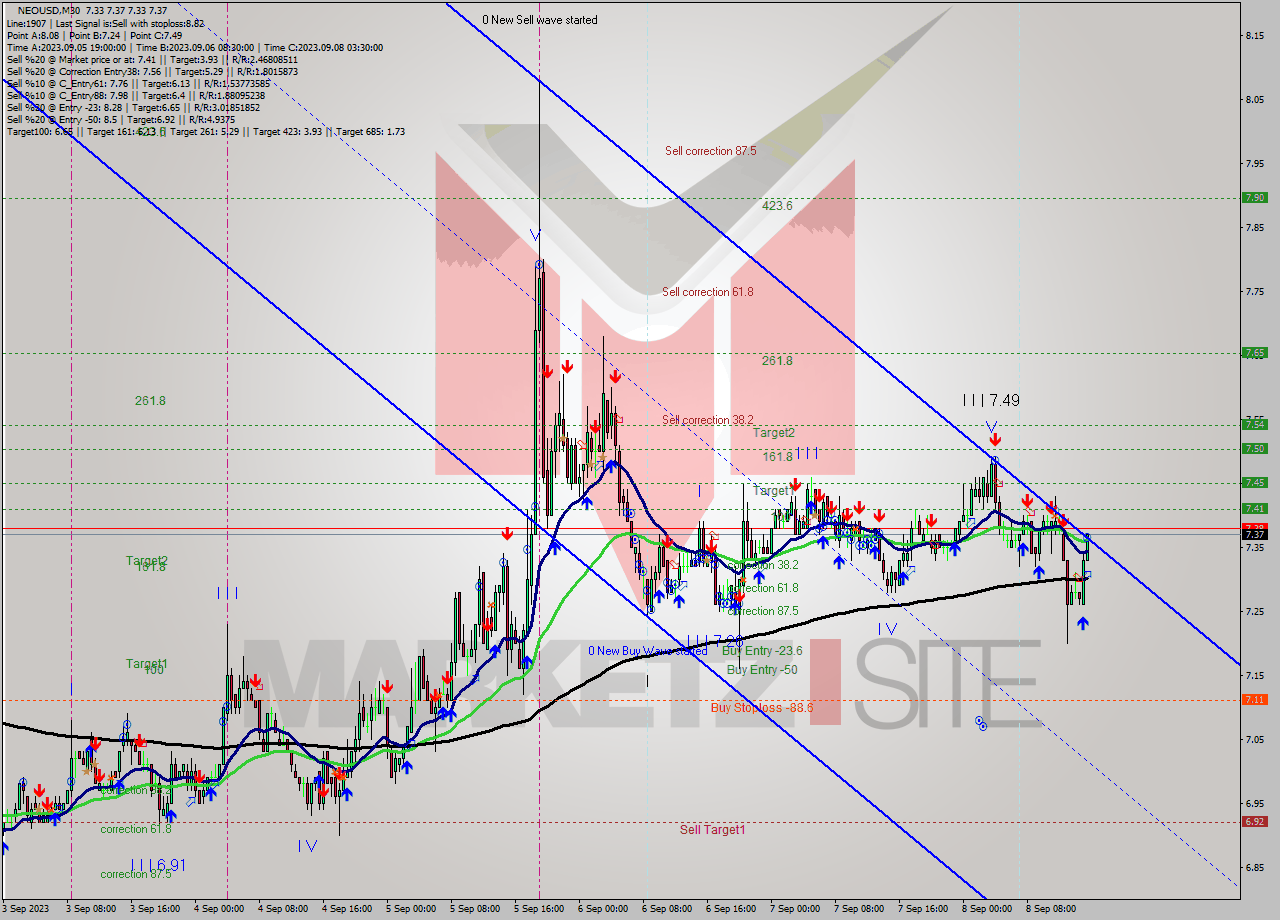Click the green 7.65 price tag
Screen dimensions: 1280x920
coord(1254,353)
